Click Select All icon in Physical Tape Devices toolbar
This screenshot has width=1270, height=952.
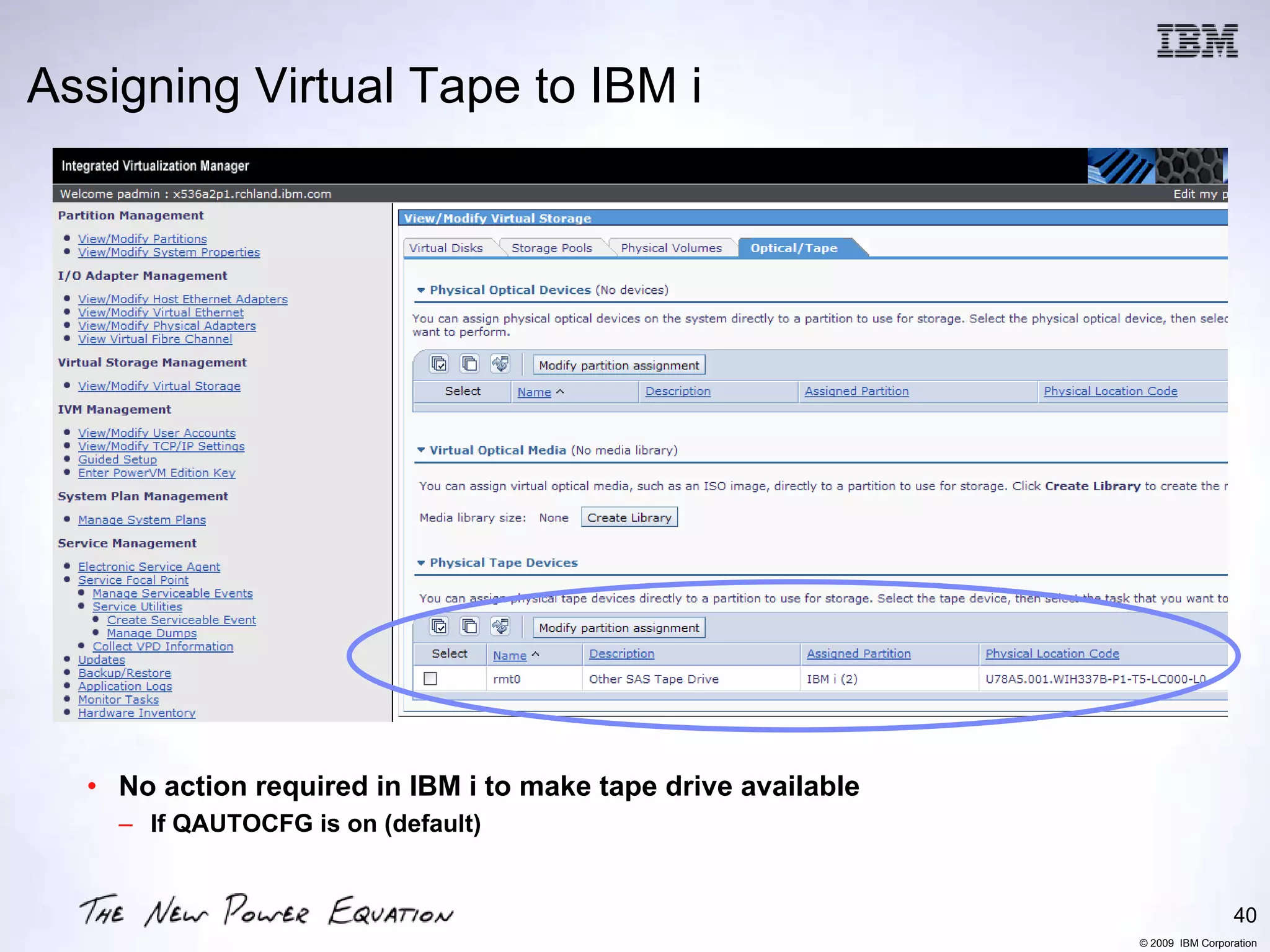pos(439,627)
